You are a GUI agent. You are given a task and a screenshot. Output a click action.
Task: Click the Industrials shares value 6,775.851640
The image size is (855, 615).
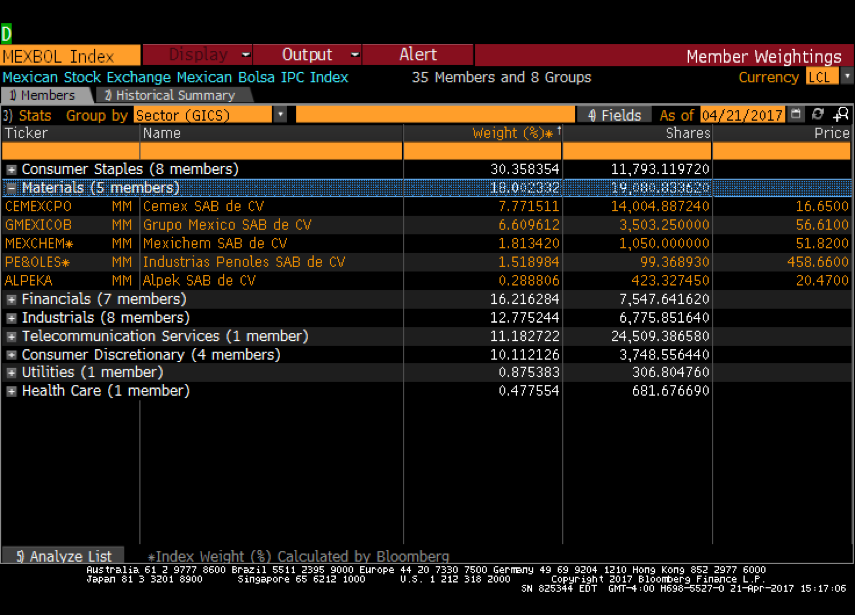pyautogui.click(x=664, y=318)
